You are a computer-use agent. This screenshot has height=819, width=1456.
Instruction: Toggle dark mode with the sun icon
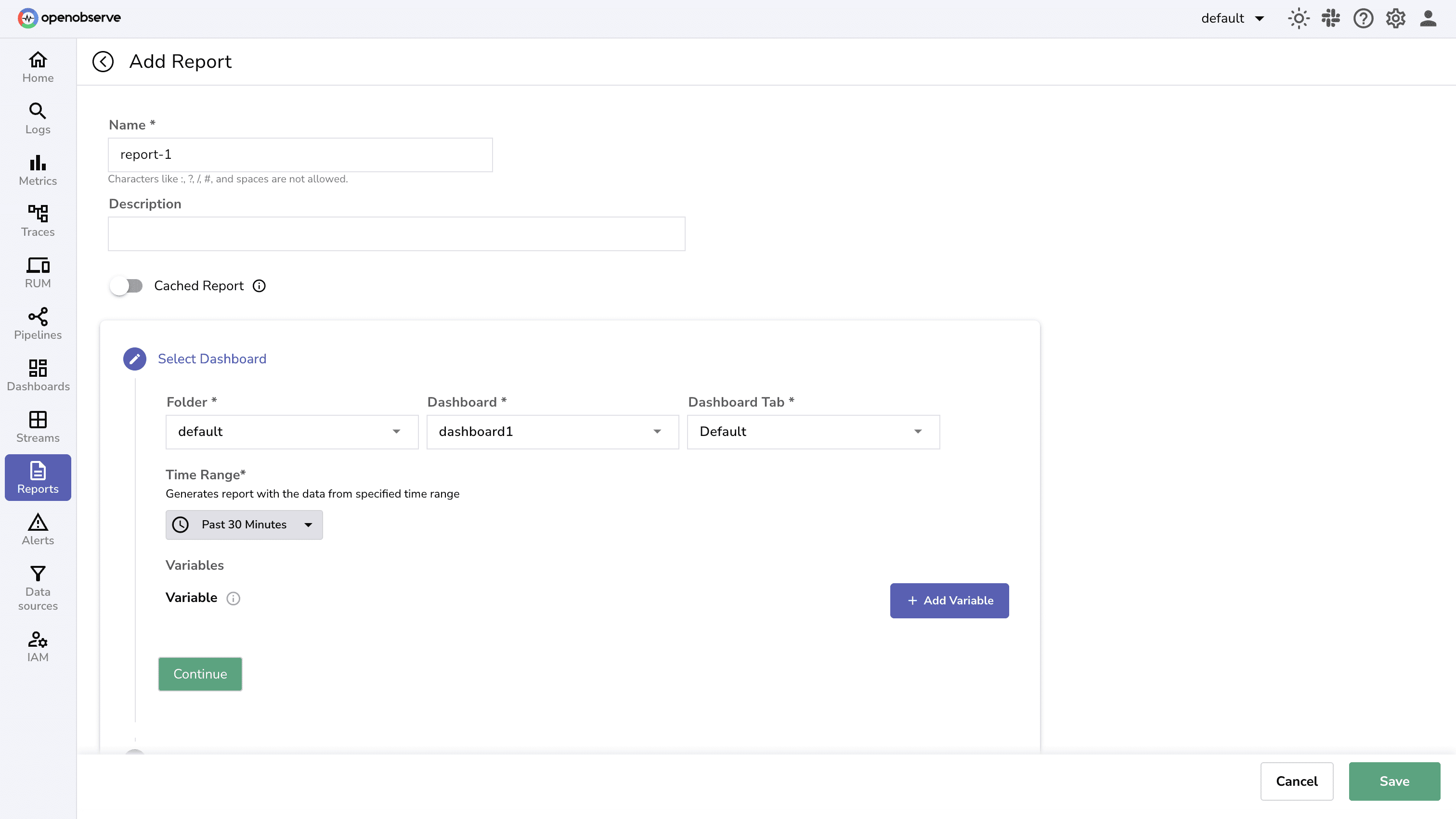pos(1298,18)
